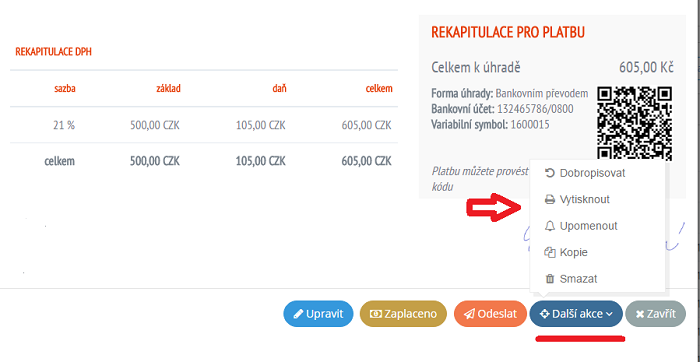Click the copy icon beside Kopie
700x362 pixels.
tap(550, 252)
